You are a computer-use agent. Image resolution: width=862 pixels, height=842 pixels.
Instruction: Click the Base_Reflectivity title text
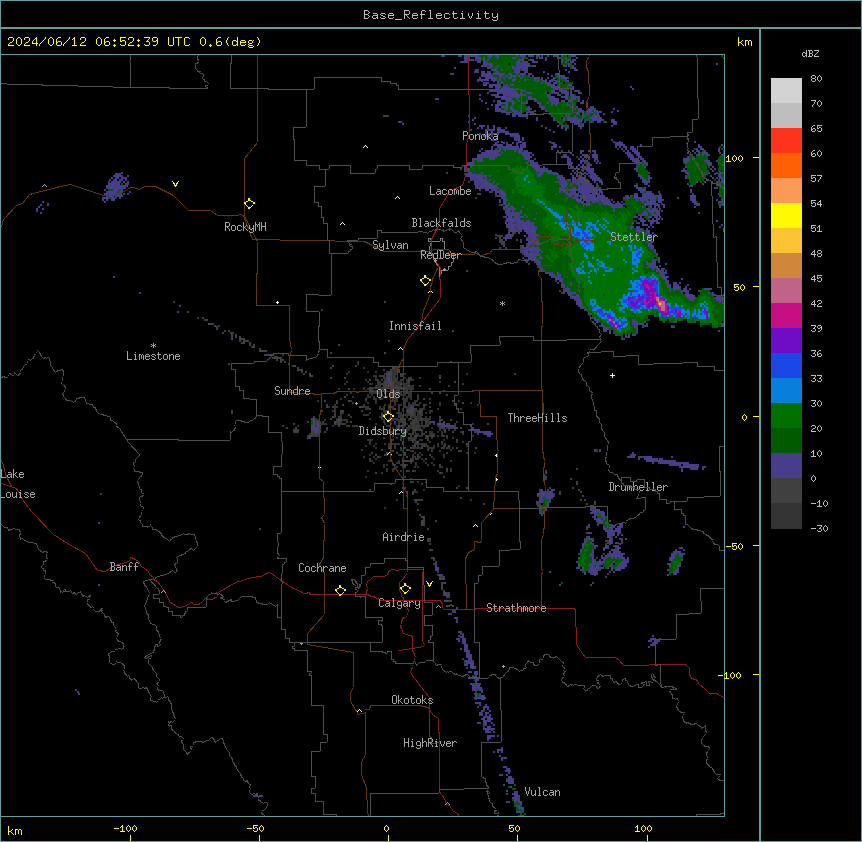tap(431, 15)
